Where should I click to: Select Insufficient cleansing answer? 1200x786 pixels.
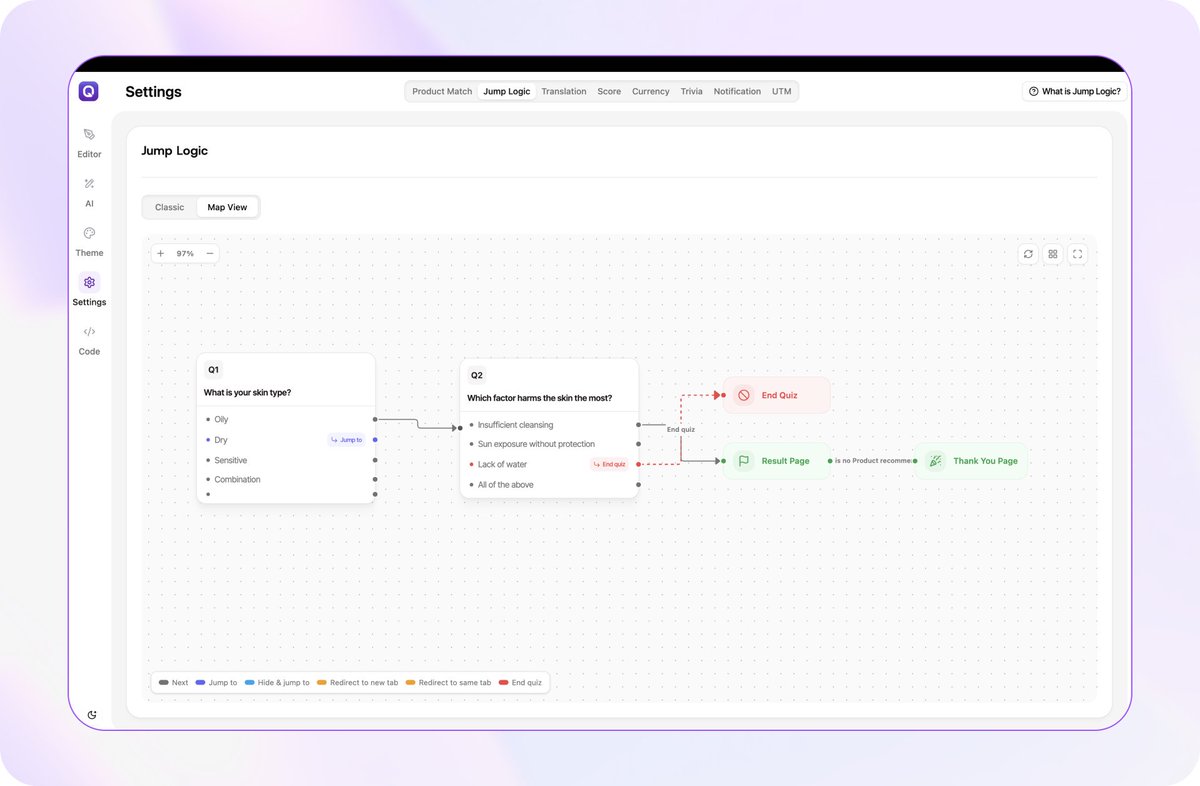coord(549,425)
